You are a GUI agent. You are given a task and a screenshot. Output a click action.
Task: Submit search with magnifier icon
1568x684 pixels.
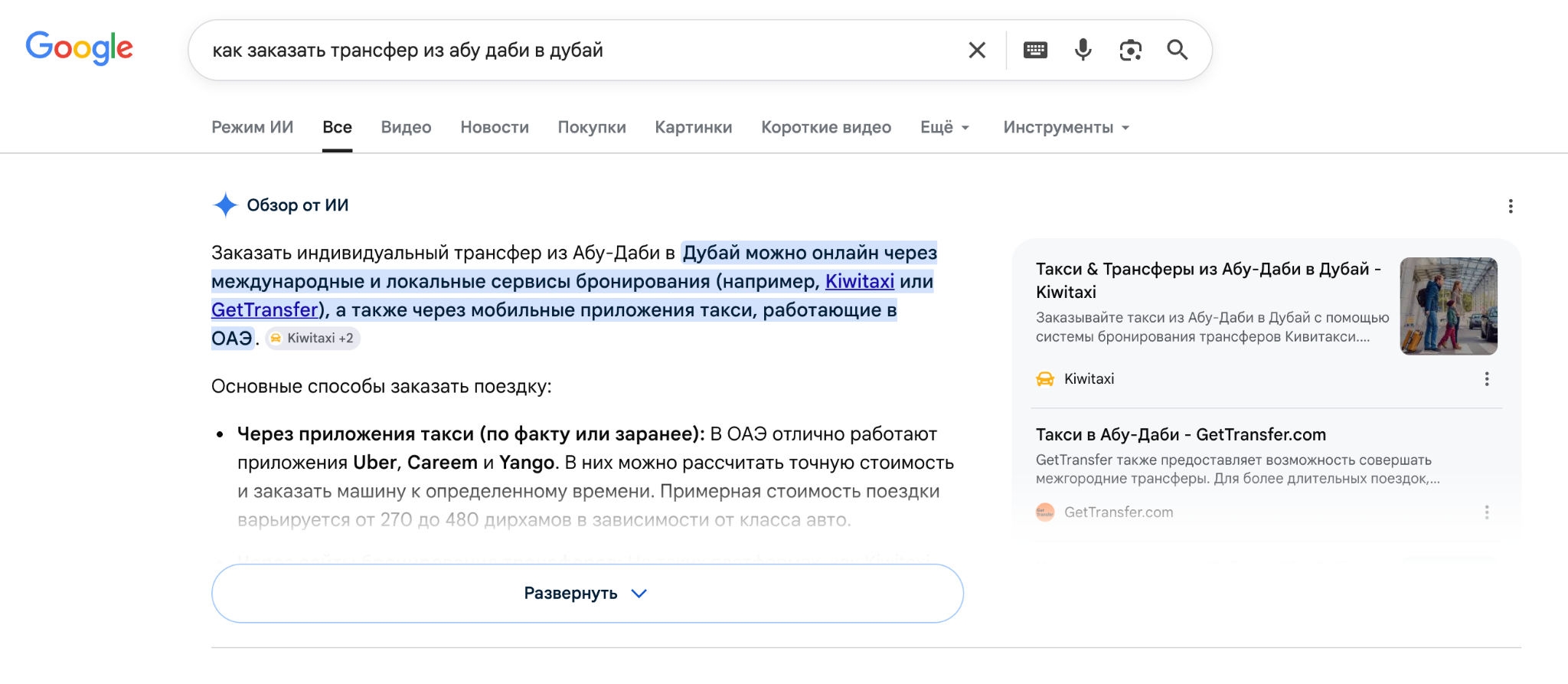1178,51
